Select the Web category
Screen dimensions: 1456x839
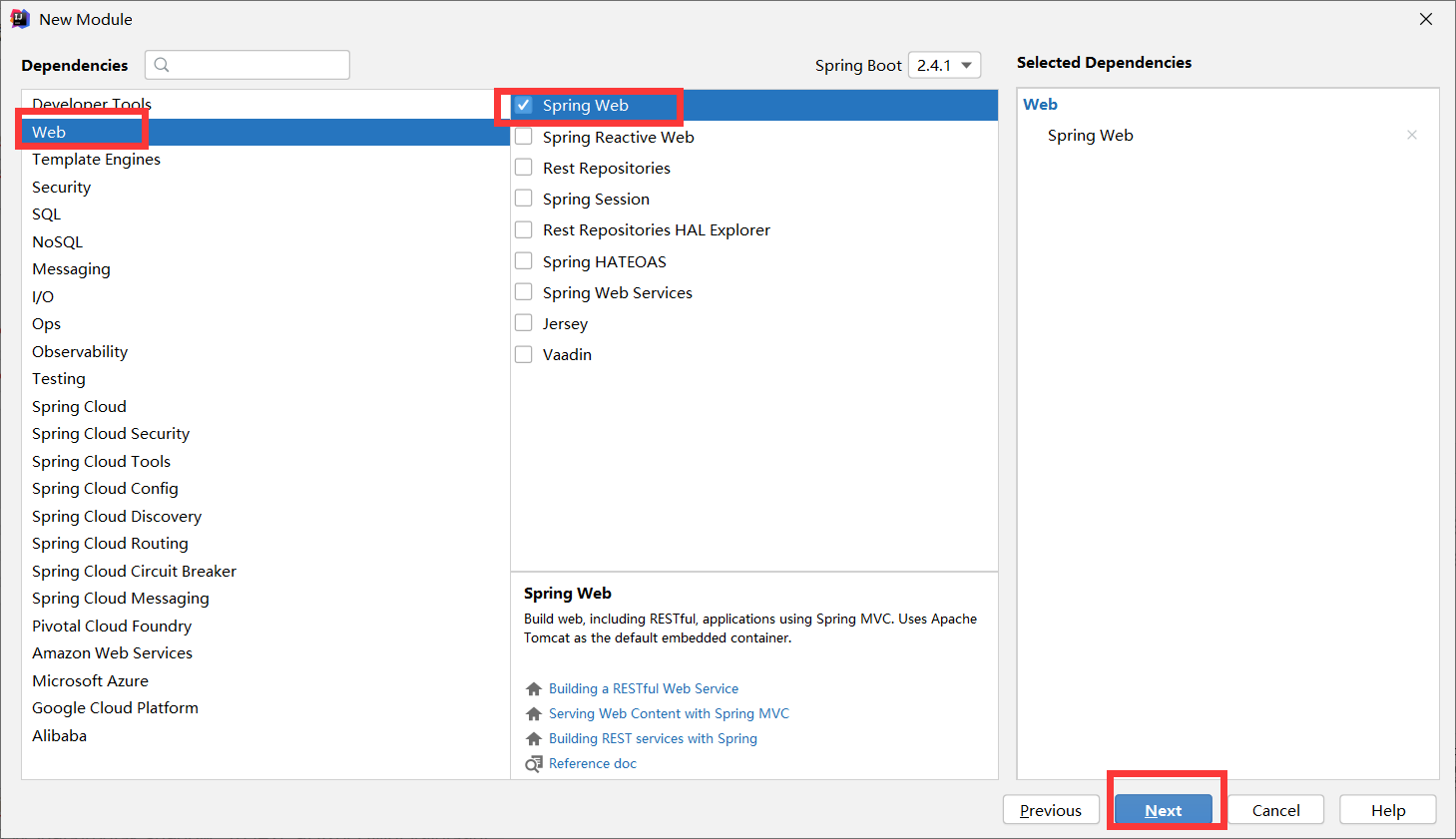tap(265, 132)
